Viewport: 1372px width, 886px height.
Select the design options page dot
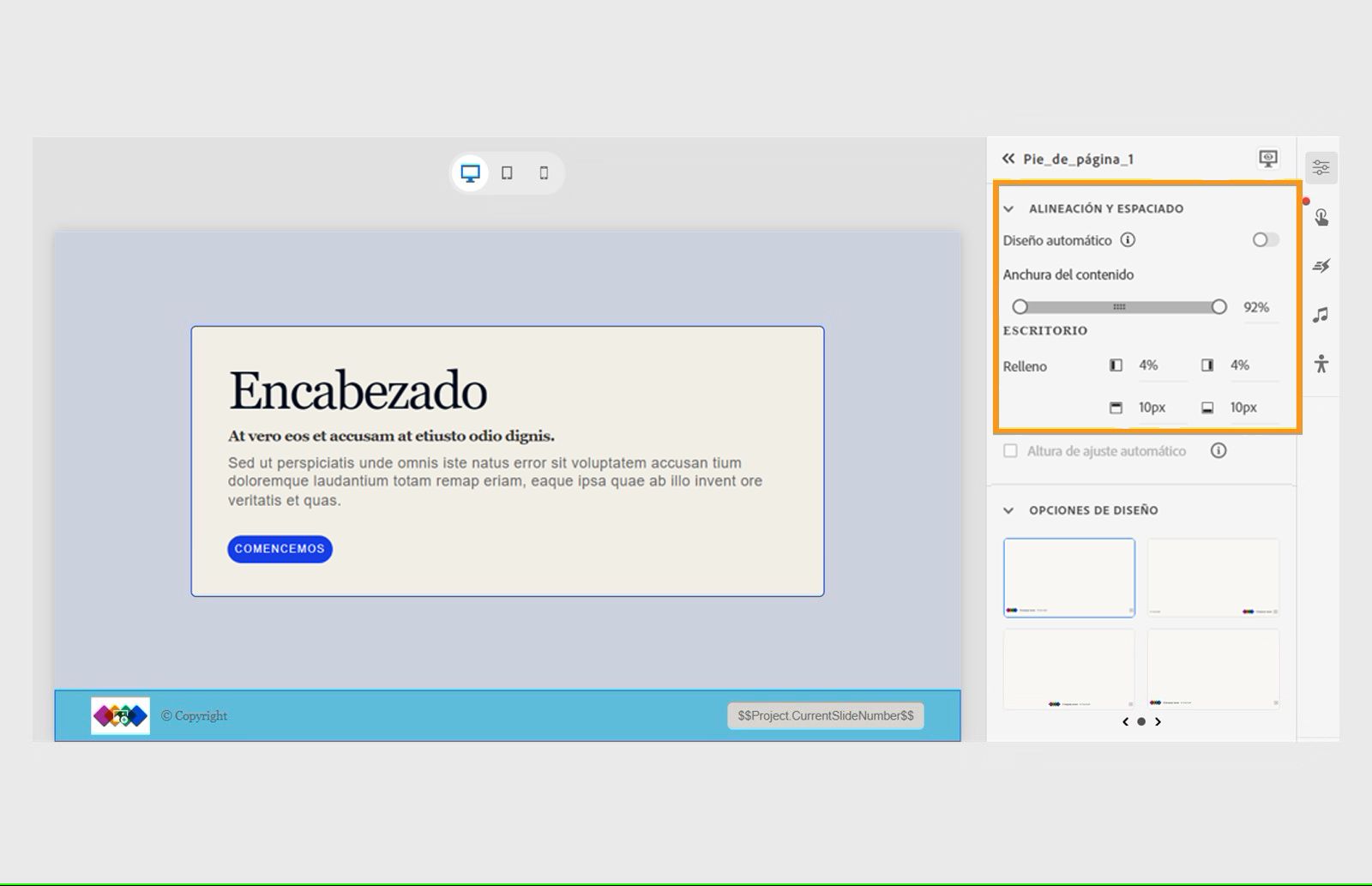tap(1141, 721)
